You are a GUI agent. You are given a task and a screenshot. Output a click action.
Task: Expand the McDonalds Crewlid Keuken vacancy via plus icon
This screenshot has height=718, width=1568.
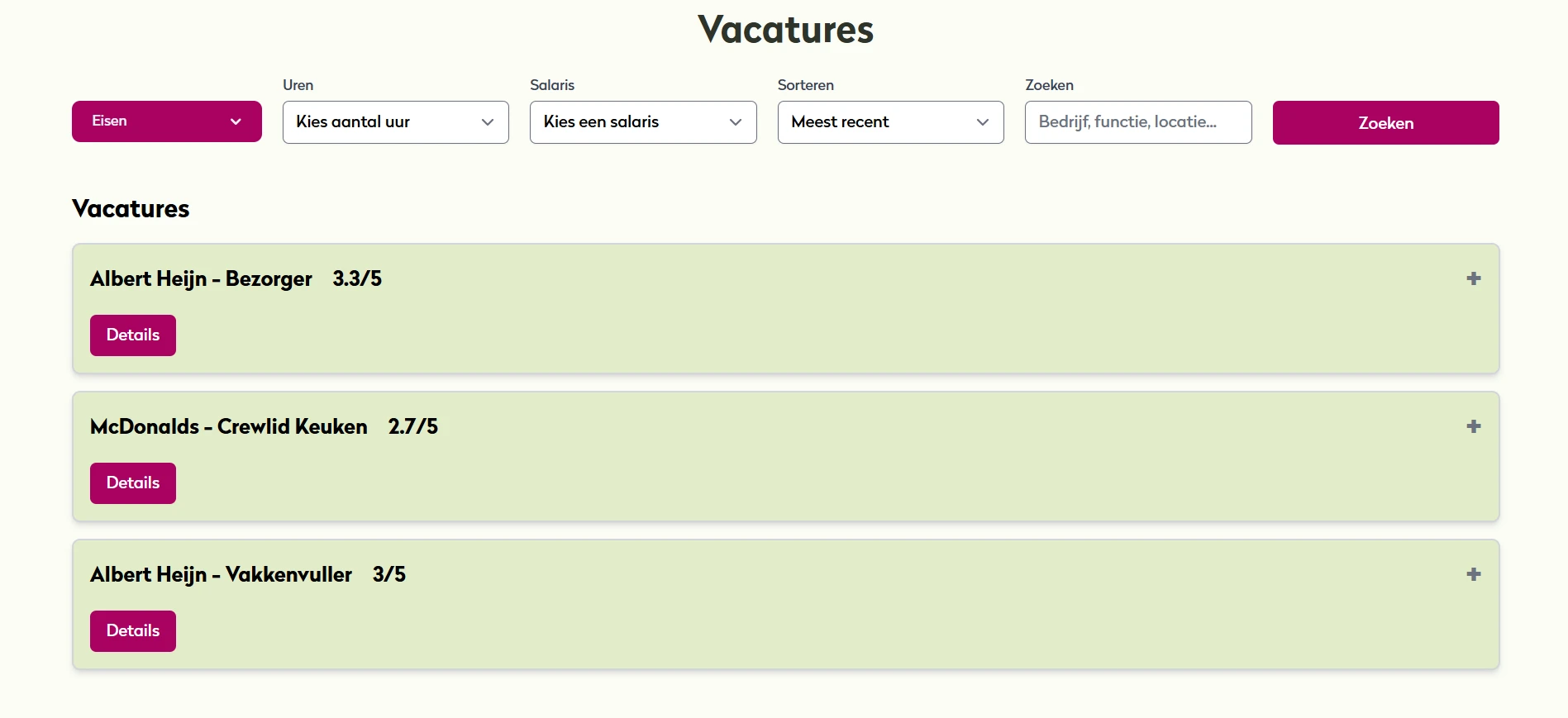pos(1473,426)
